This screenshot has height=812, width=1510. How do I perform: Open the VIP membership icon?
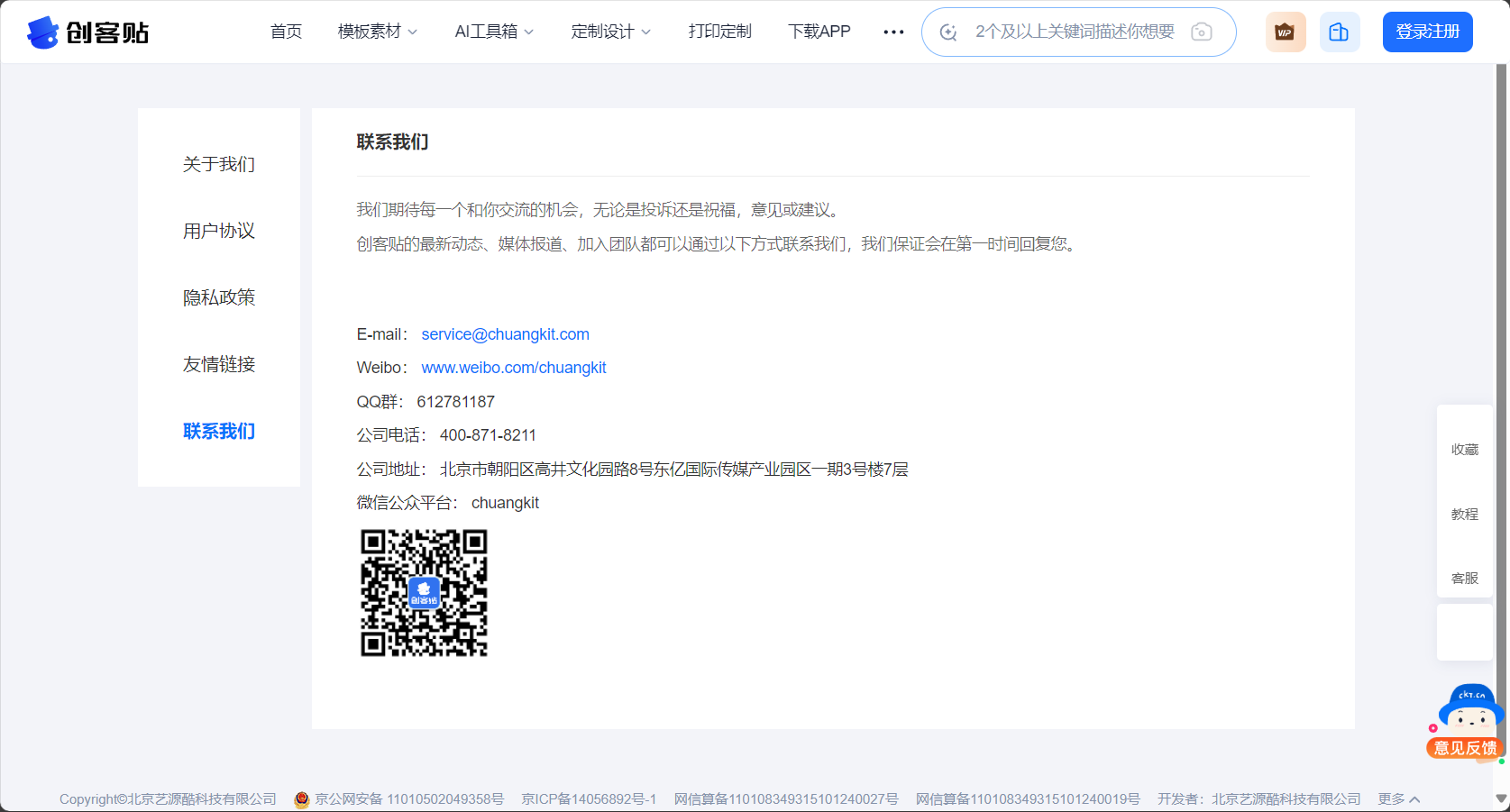[1286, 32]
